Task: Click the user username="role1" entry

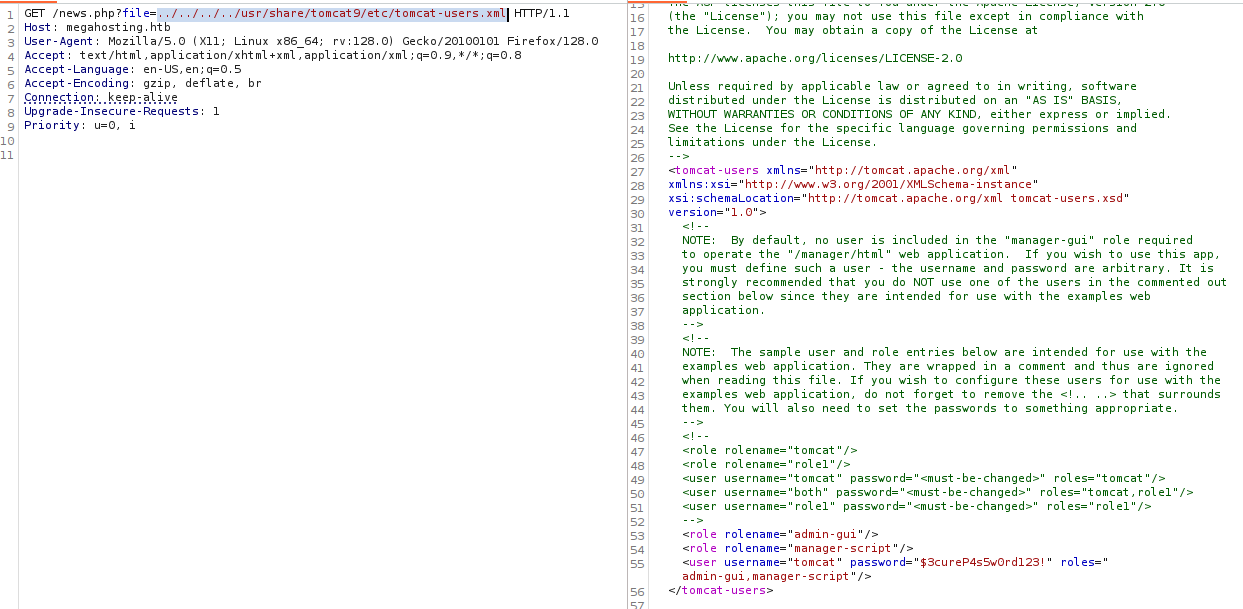Action: [916, 506]
